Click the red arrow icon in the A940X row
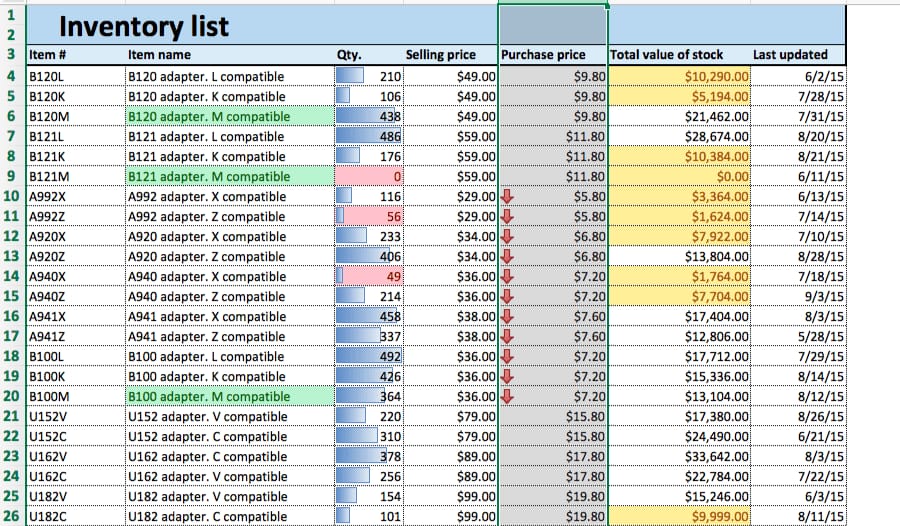Screen dimensions: 900x526 [507, 277]
